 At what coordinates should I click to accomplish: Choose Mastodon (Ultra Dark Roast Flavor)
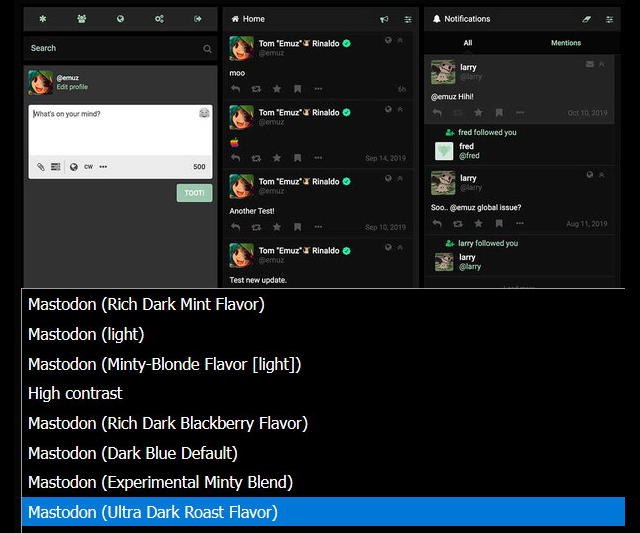click(x=323, y=512)
